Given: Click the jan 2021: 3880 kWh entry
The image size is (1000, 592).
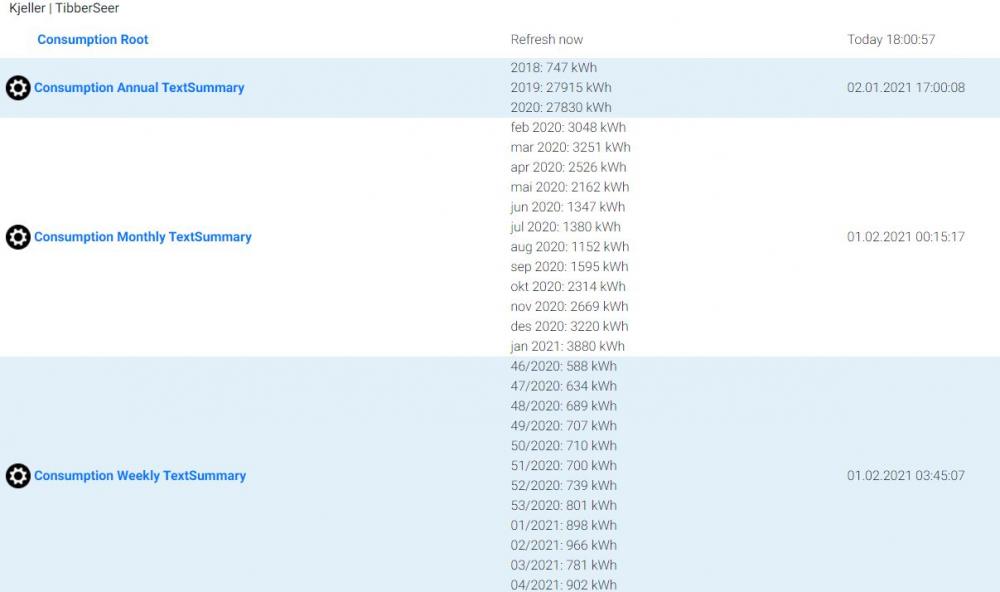Looking at the screenshot, I should pyautogui.click(x=567, y=346).
